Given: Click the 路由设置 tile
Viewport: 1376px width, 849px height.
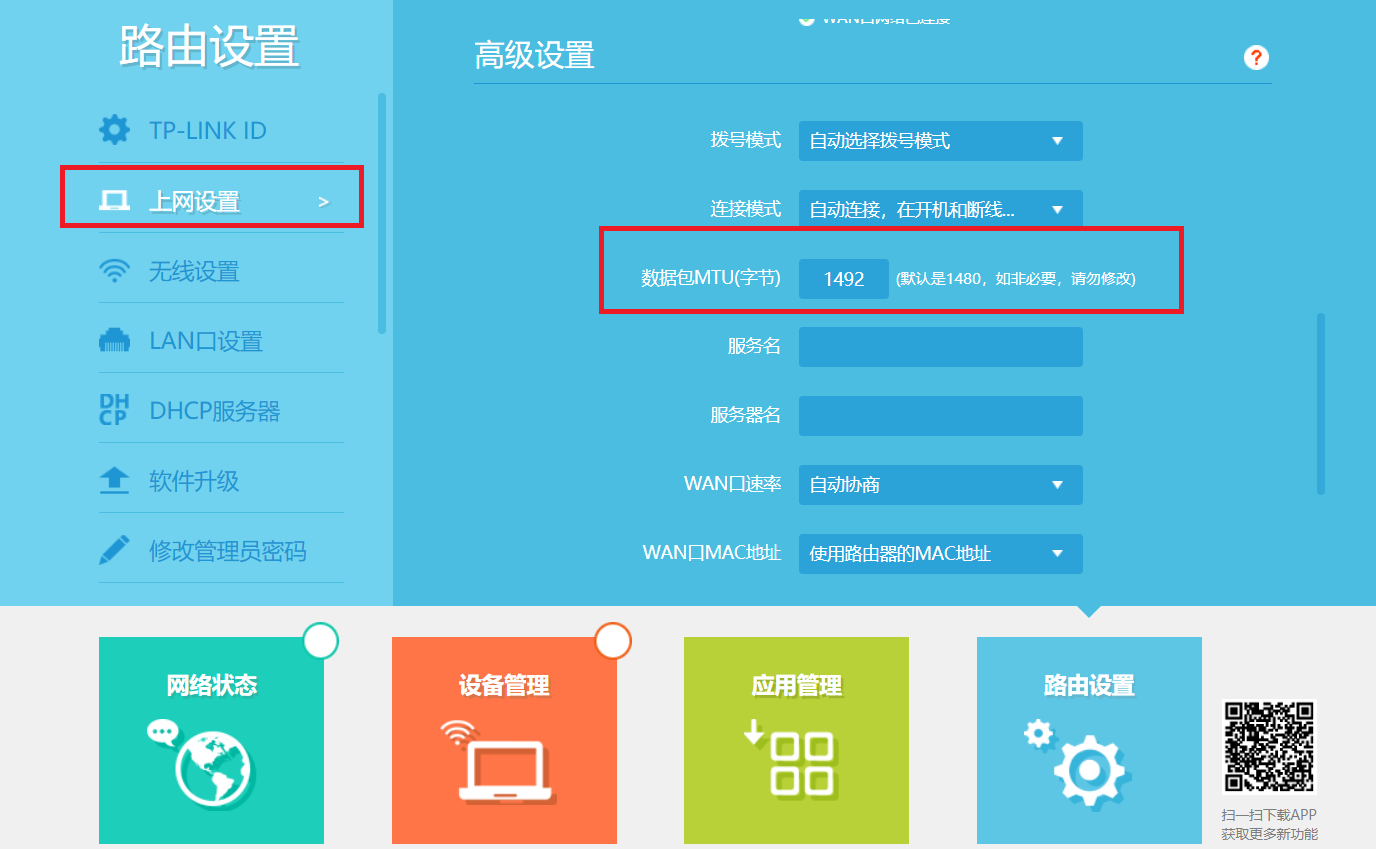Looking at the screenshot, I should click(1089, 740).
